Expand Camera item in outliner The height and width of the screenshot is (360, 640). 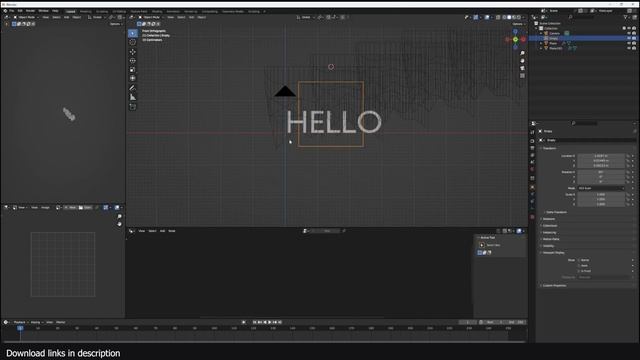tap(542, 33)
